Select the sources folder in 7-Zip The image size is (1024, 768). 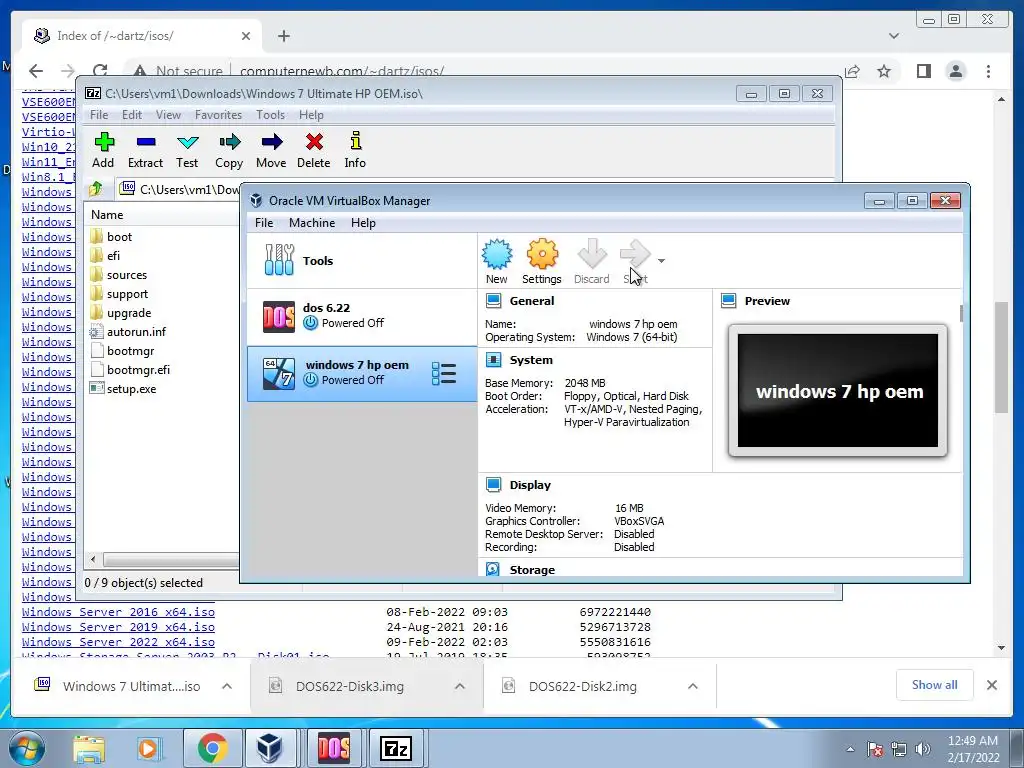tap(127, 275)
